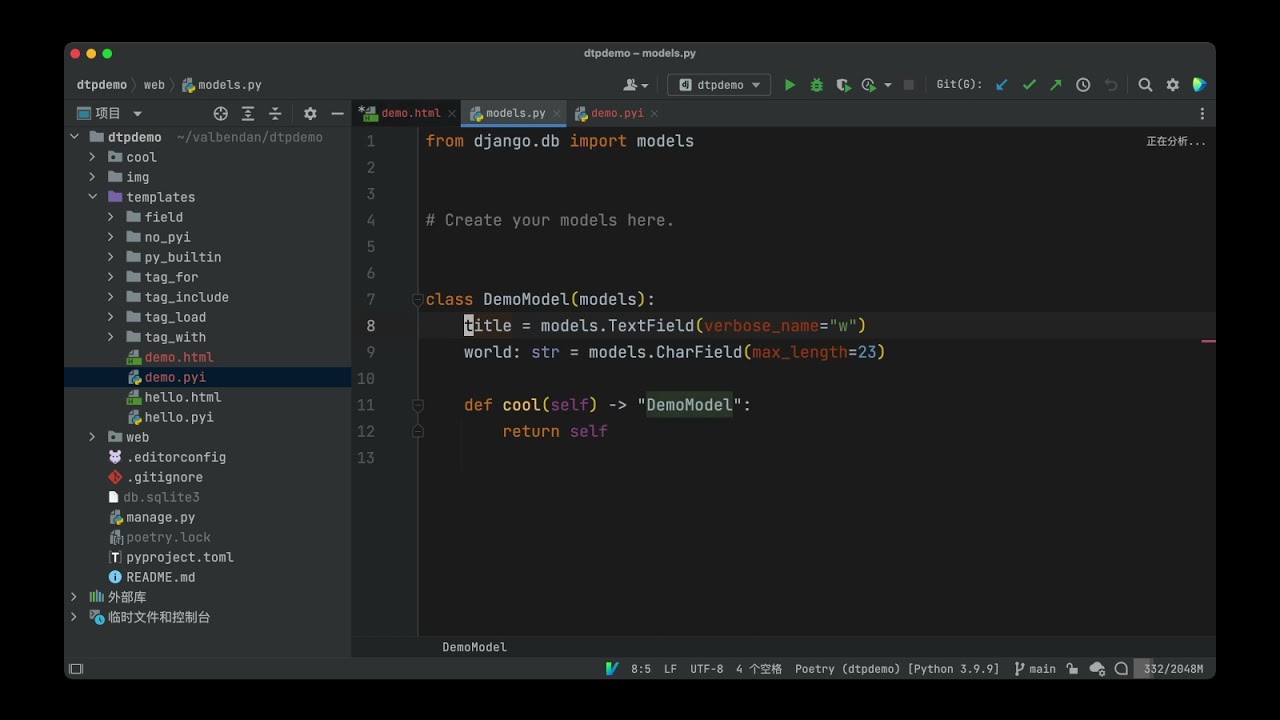This screenshot has width=1280, height=720.
Task: Expand the web folder in tree
Action: click(x=92, y=437)
